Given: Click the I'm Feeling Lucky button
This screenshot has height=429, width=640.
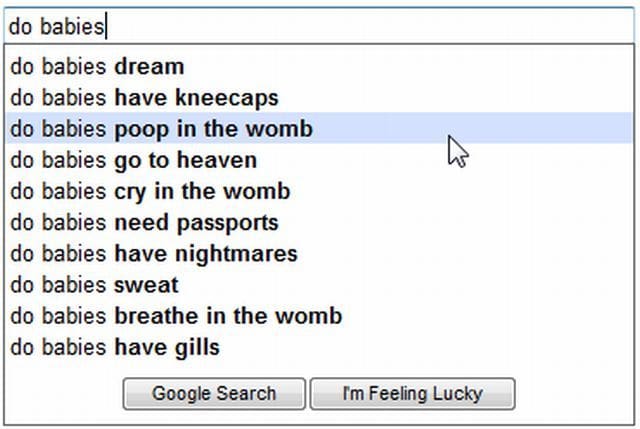Looking at the screenshot, I should (412, 394).
